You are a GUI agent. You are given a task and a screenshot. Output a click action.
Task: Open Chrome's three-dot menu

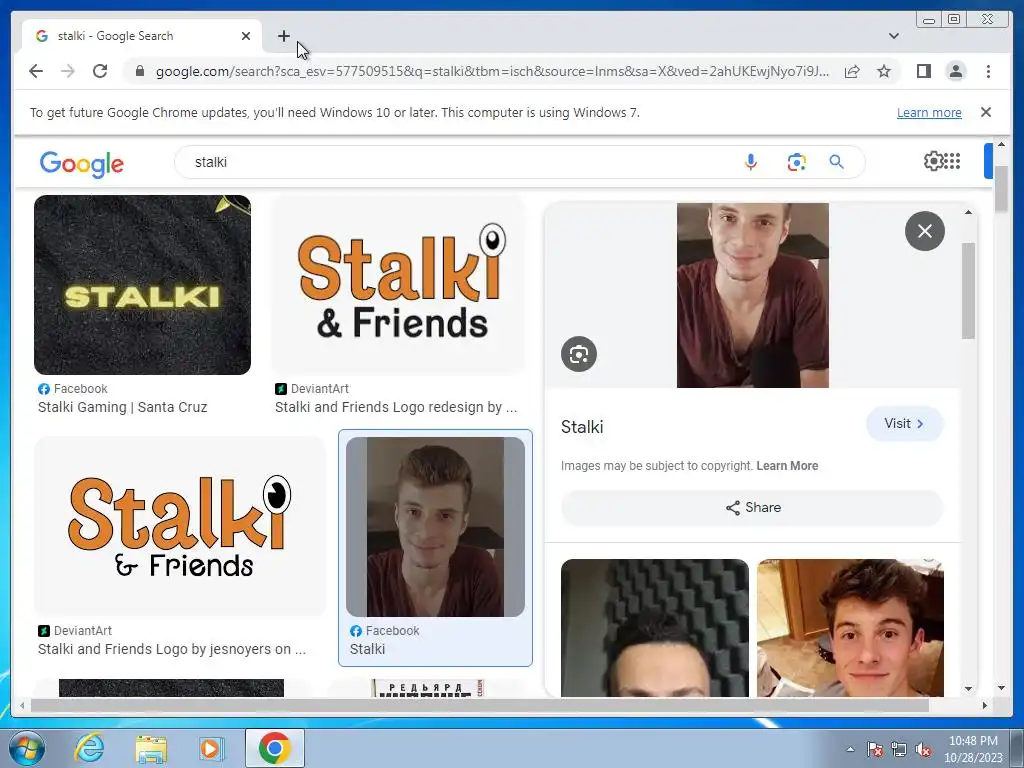[x=988, y=71]
